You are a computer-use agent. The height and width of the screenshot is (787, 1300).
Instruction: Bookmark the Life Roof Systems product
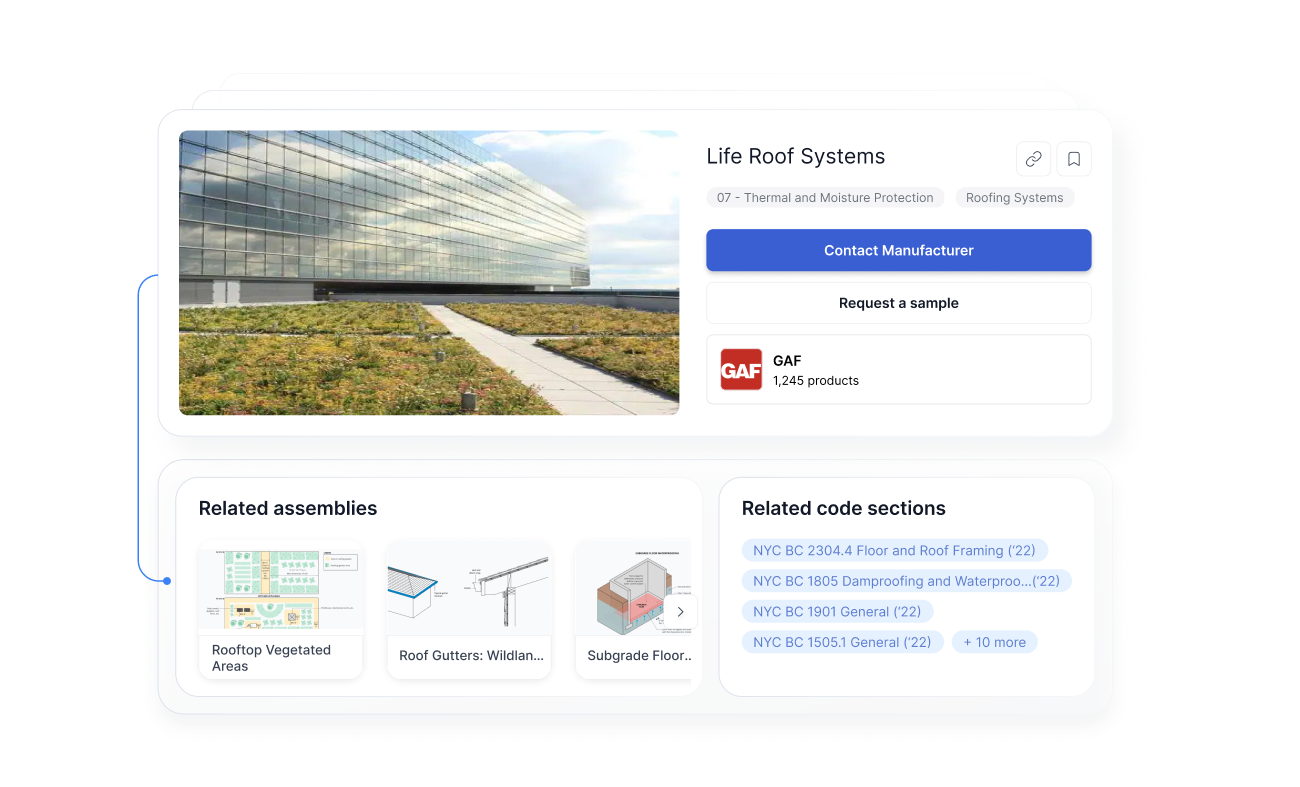click(x=1074, y=159)
